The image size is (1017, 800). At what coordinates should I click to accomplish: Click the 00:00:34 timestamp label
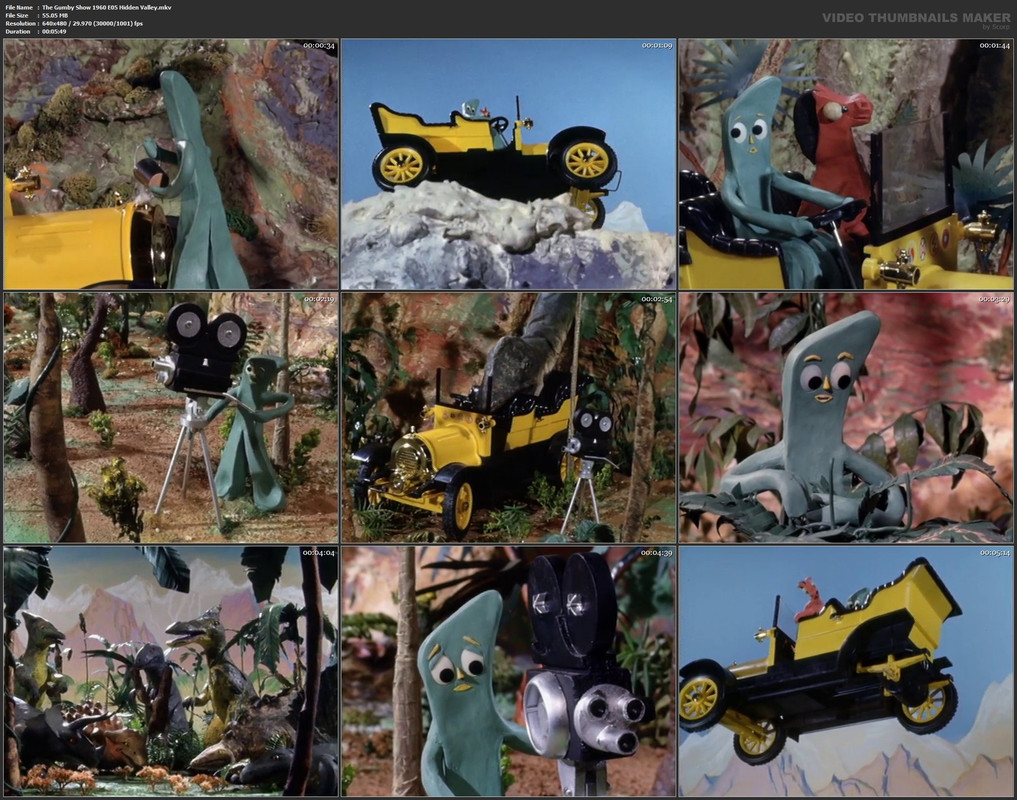[319, 45]
